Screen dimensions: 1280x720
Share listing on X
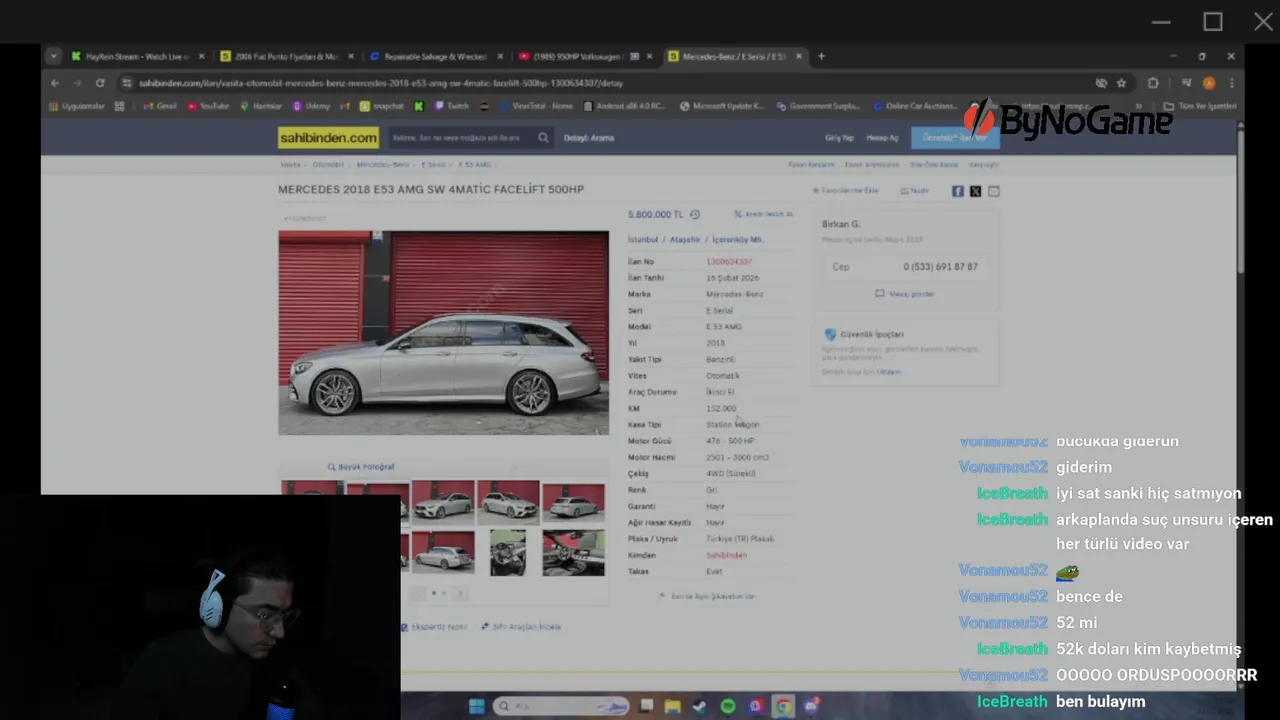coord(975,191)
